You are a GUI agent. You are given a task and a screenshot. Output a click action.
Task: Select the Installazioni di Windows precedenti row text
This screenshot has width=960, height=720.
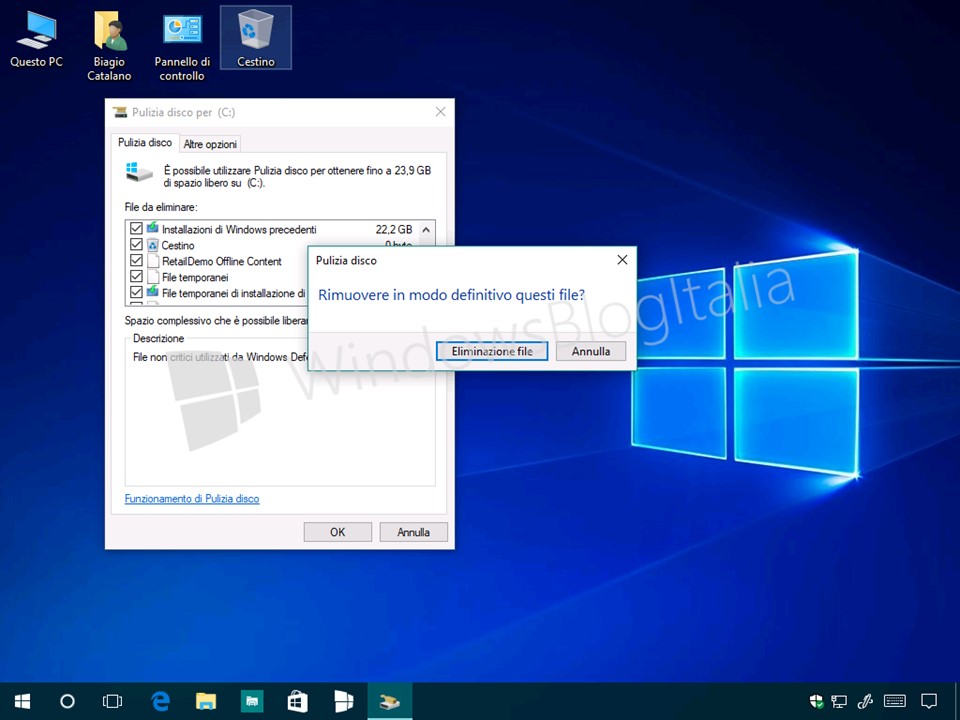[239, 230]
